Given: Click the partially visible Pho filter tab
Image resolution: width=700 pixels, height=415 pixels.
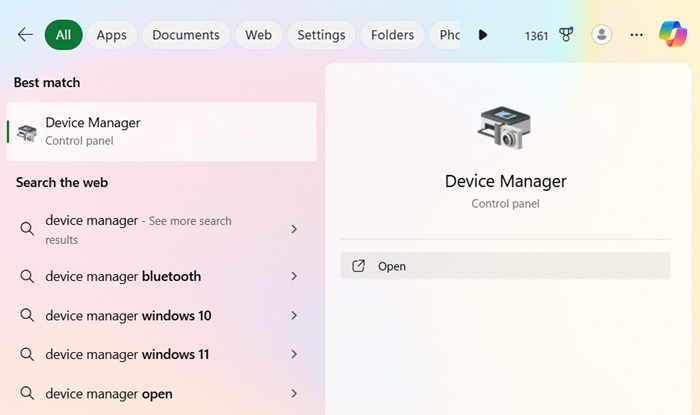Looking at the screenshot, I should click(x=445, y=35).
